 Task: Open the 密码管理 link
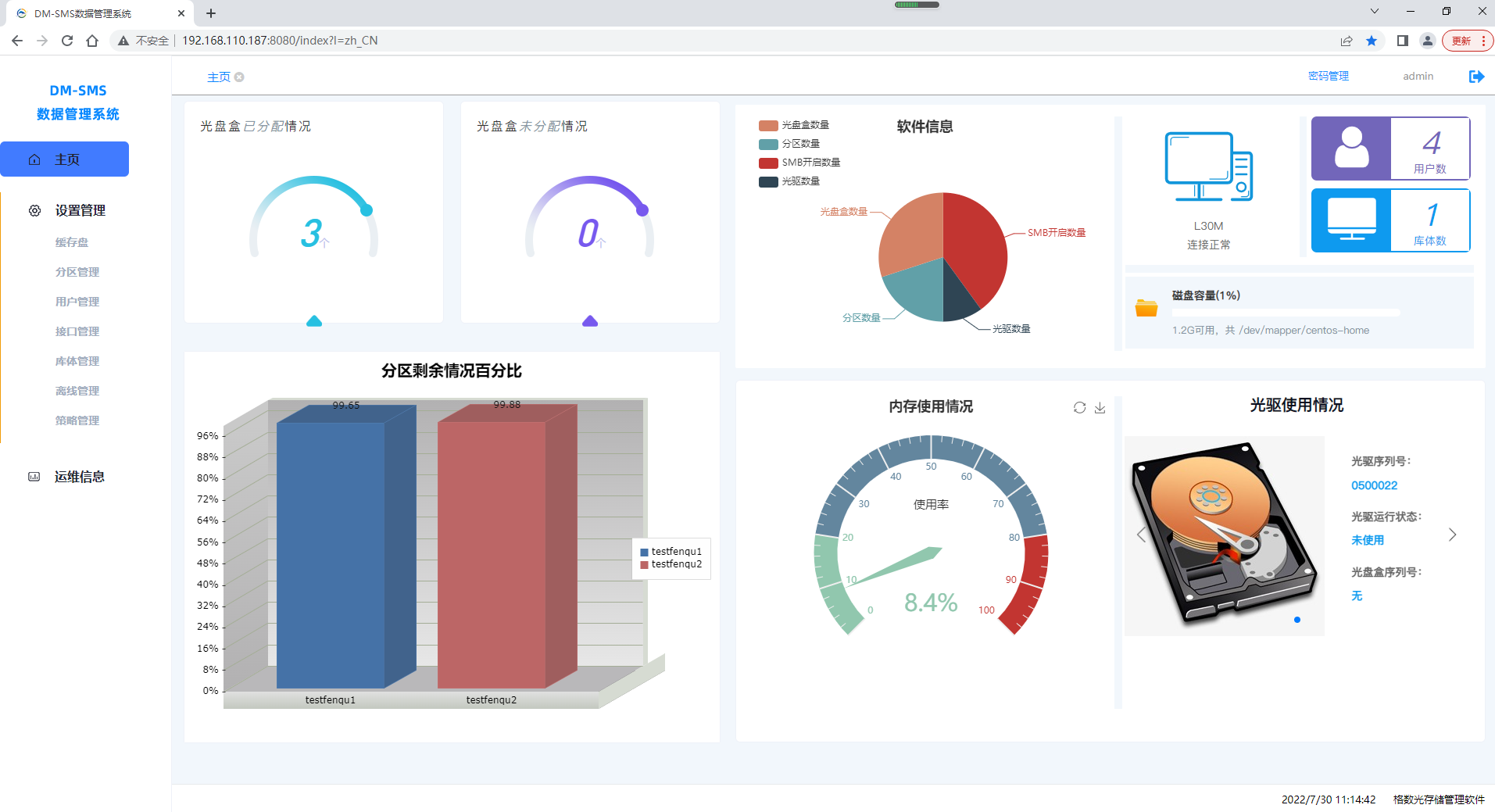click(1328, 76)
